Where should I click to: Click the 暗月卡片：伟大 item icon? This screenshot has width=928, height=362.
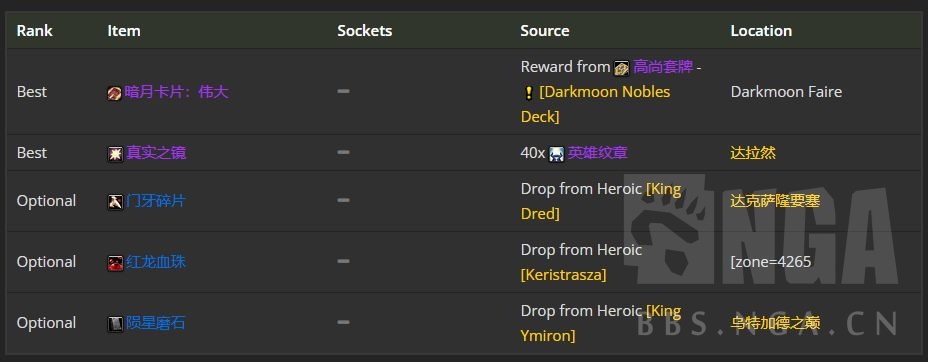pyautogui.click(x=115, y=93)
